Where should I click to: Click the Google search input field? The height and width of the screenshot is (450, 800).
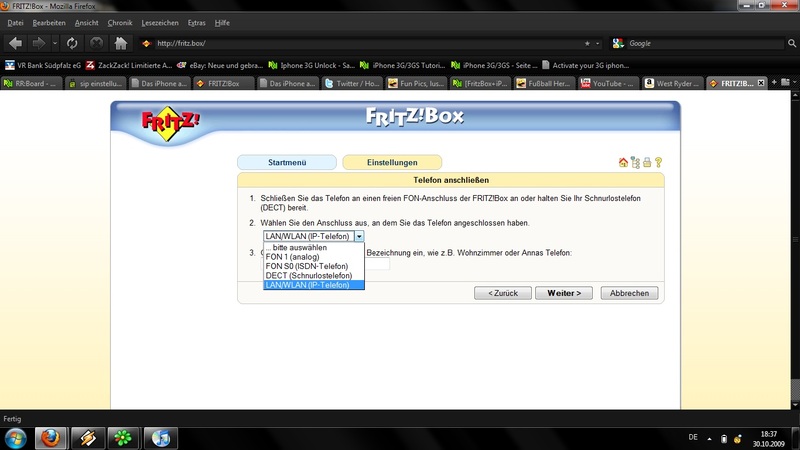[704, 43]
